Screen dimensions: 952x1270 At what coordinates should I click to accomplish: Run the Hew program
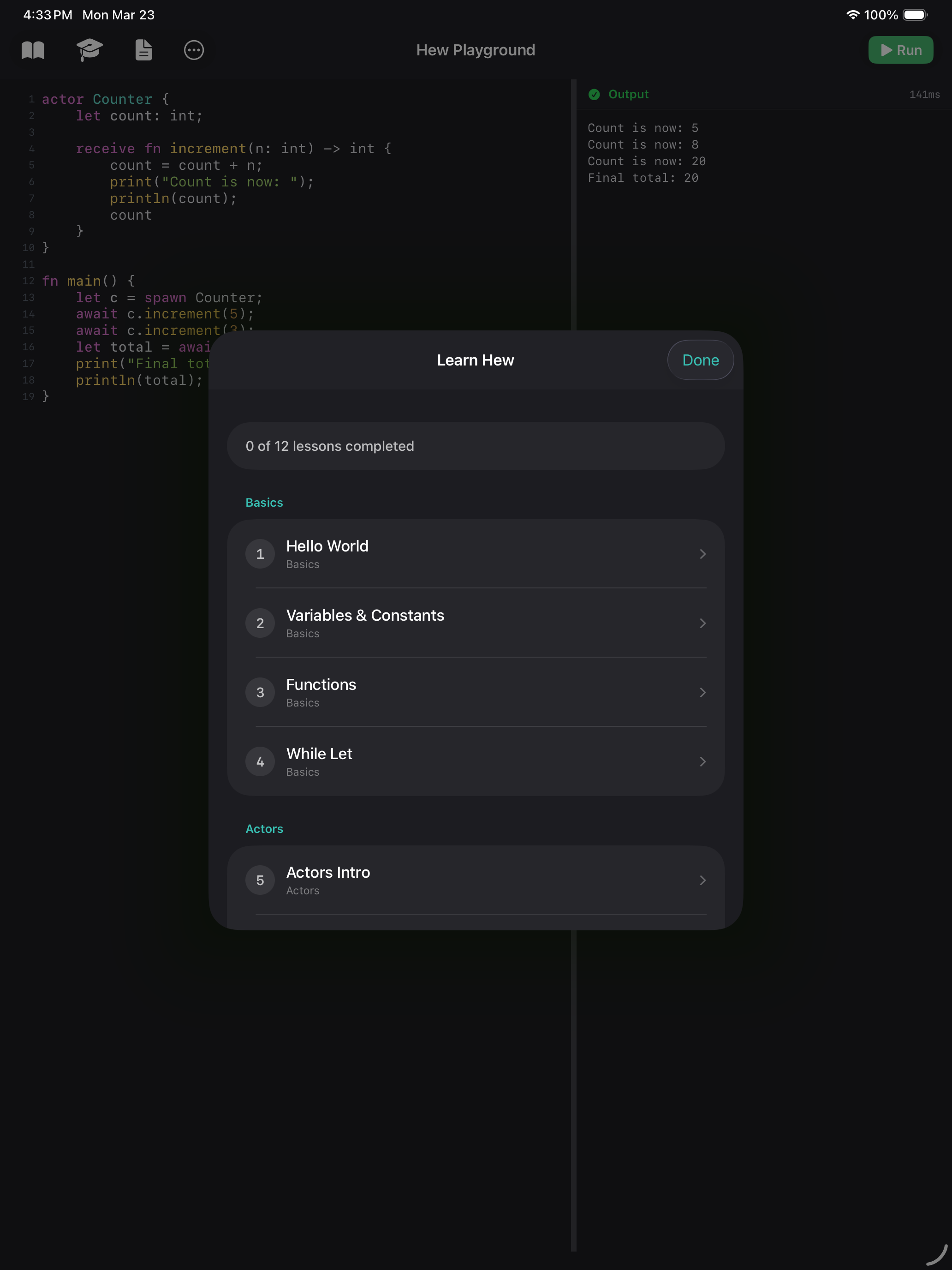(x=900, y=50)
